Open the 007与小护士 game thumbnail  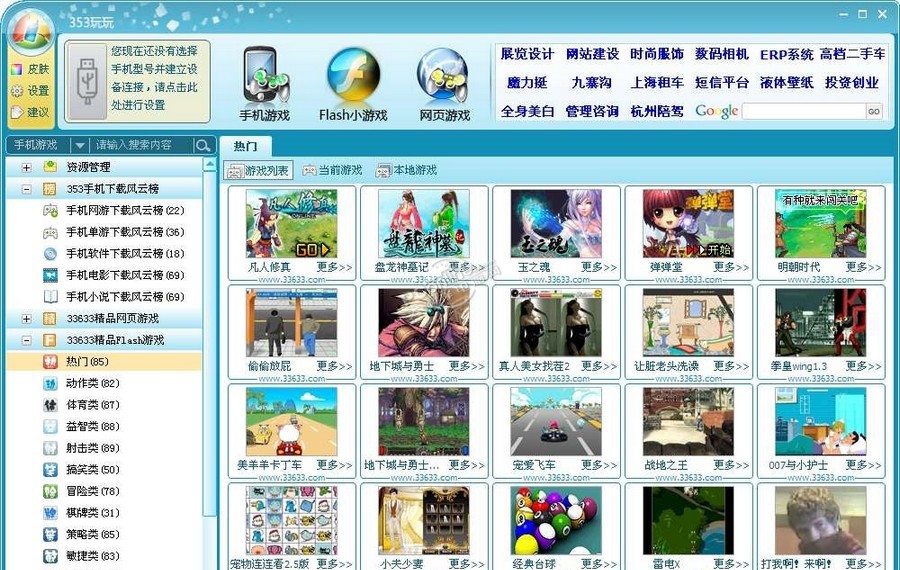tap(820, 422)
